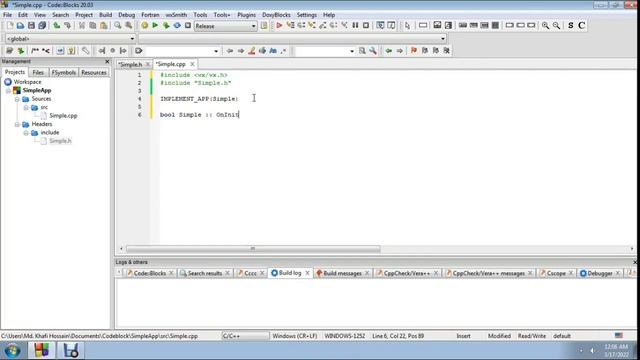Screen dimensions: 640x360
Task: Click the Open file folder icon
Action: (x=20, y=26)
